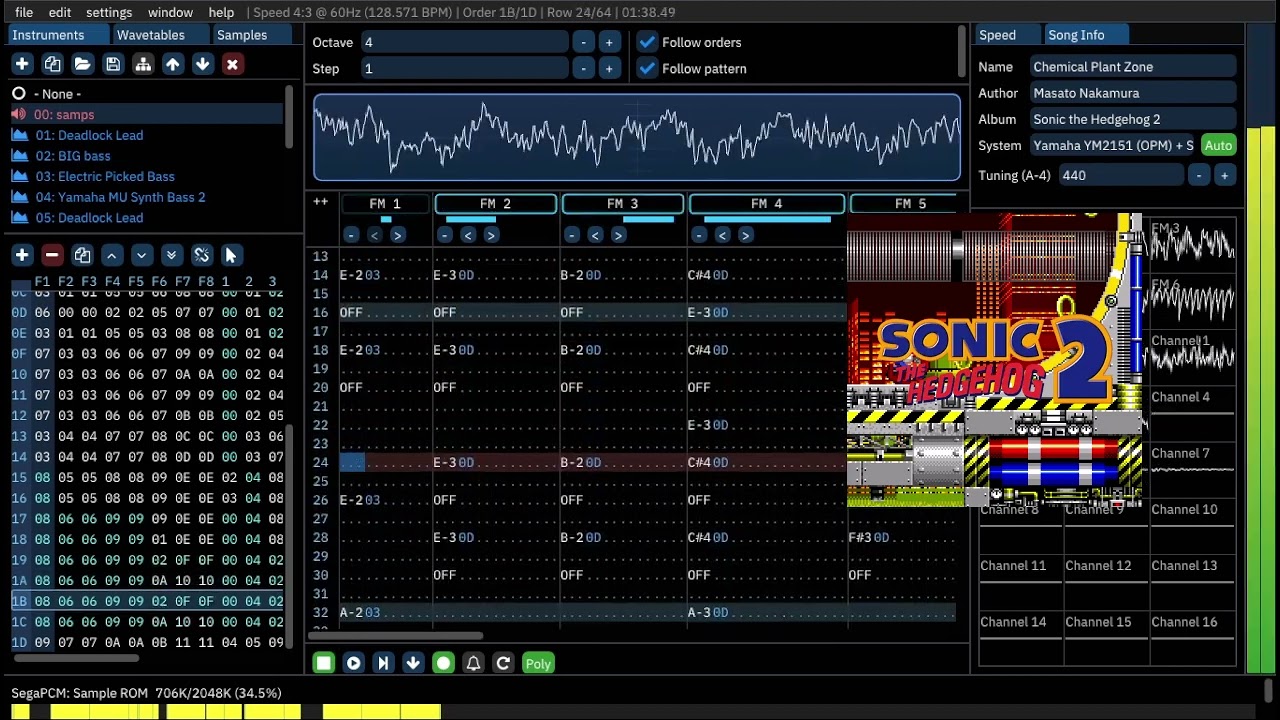The width and height of the screenshot is (1280, 720).
Task: Increase Octave with plus stepper
Action: (x=608, y=42)
